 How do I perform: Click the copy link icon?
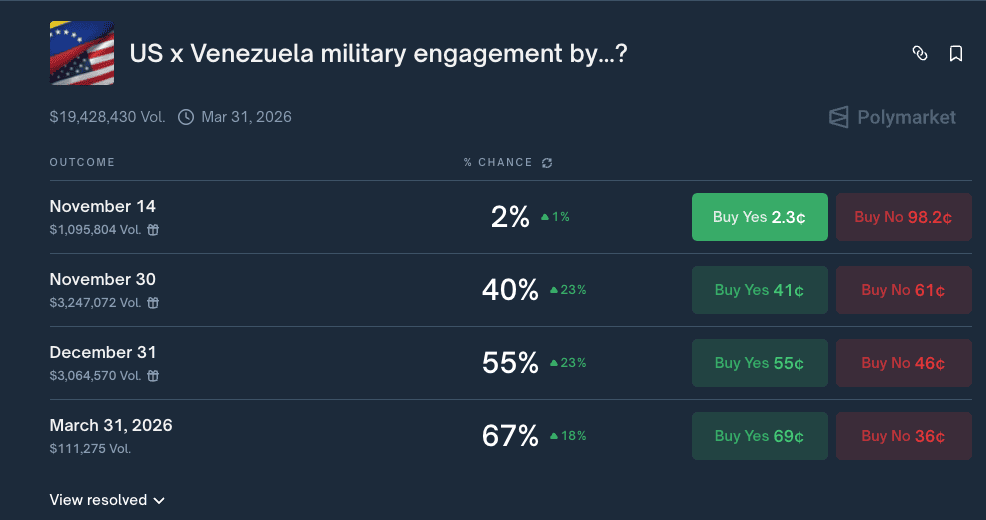click(920, 54)
